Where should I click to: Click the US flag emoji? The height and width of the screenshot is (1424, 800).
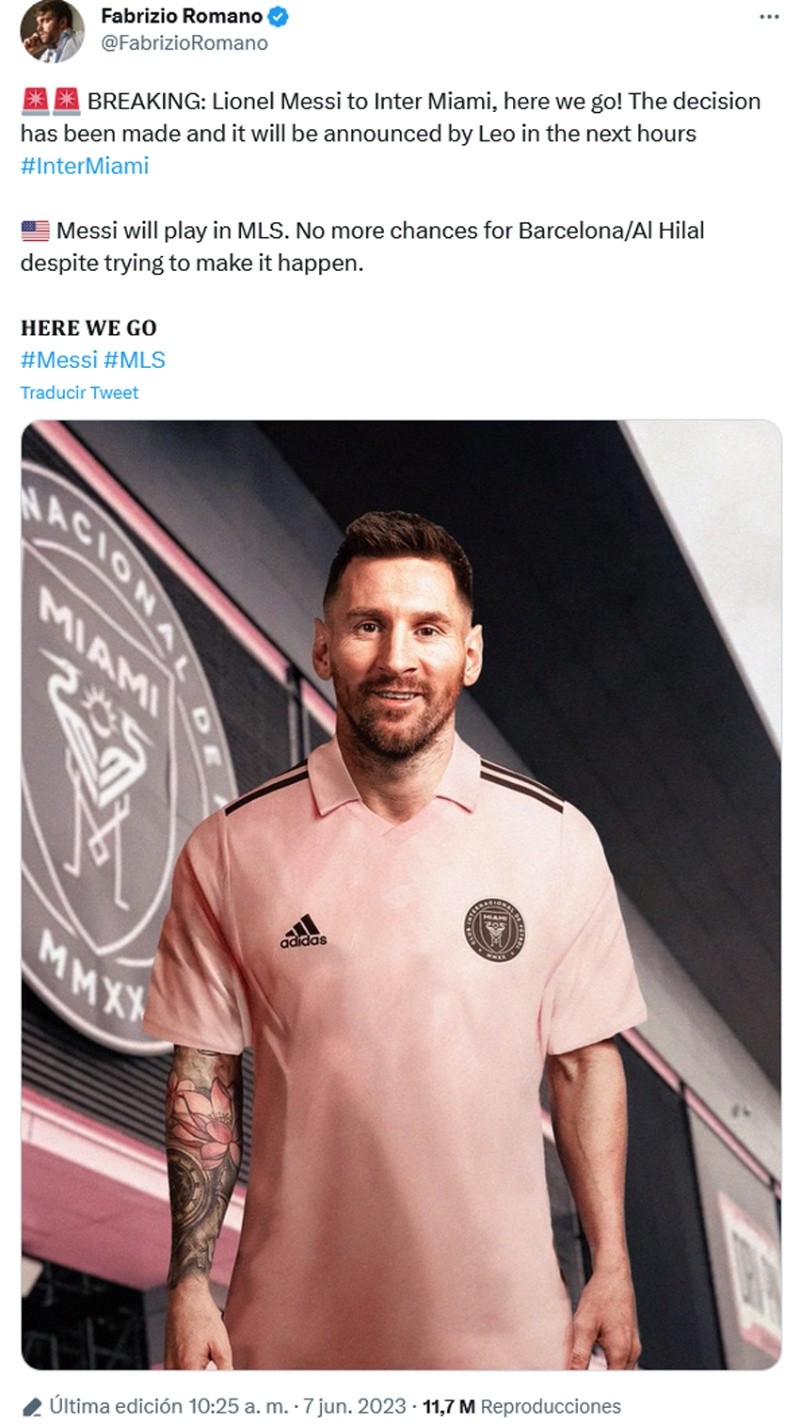(x=35, y=231)
